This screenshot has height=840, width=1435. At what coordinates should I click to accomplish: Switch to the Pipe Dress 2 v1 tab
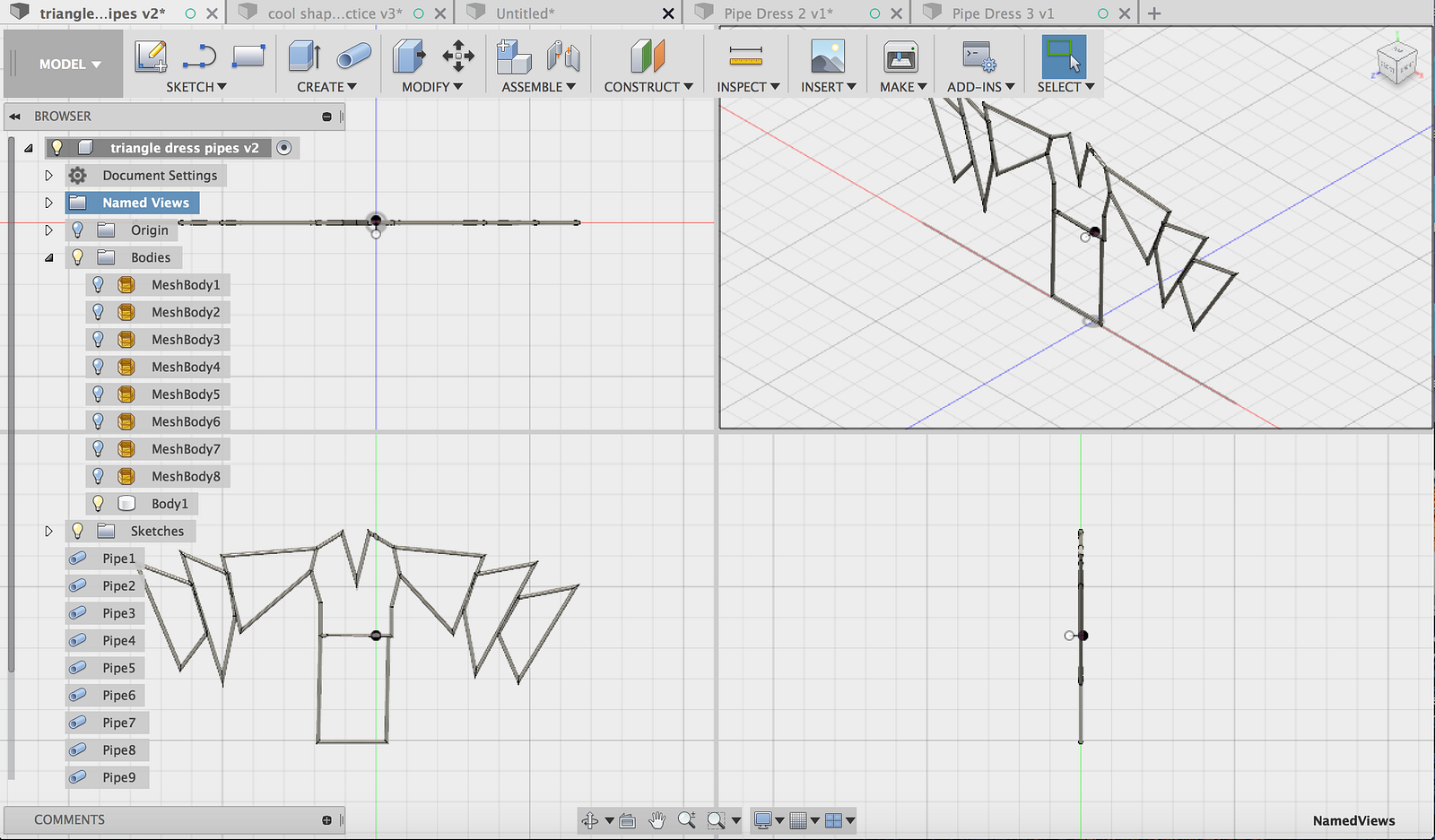point(778,13)
